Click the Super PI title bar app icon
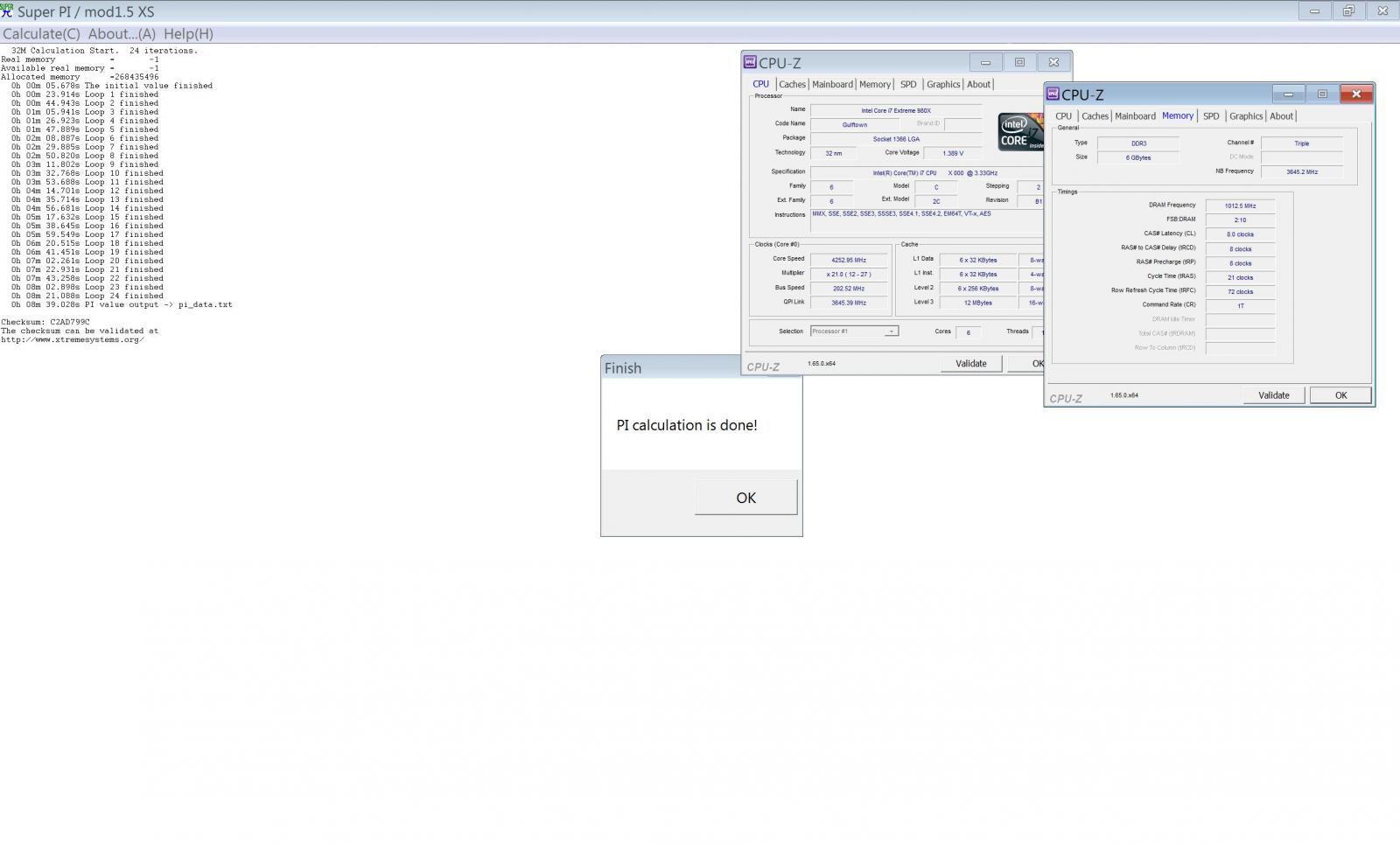This screenshot has width=1400, height=844. 7,11
